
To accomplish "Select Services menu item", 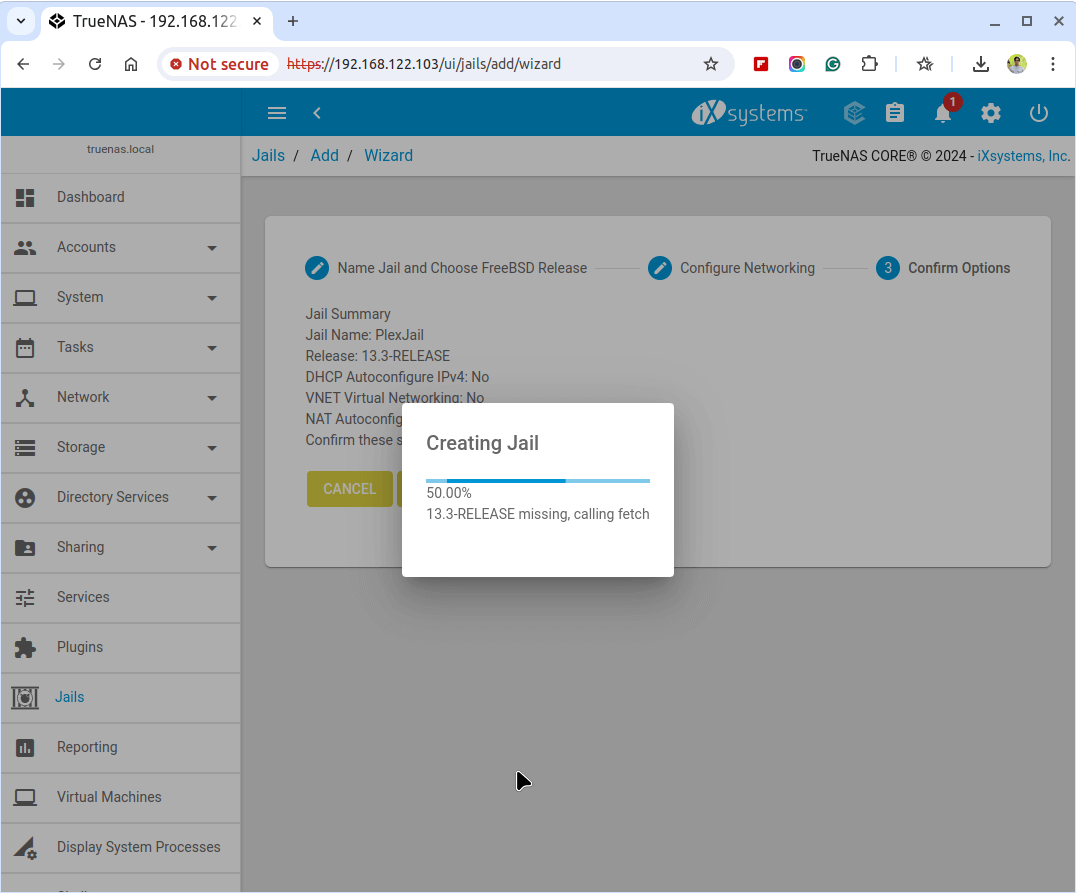I will (121, 598).
